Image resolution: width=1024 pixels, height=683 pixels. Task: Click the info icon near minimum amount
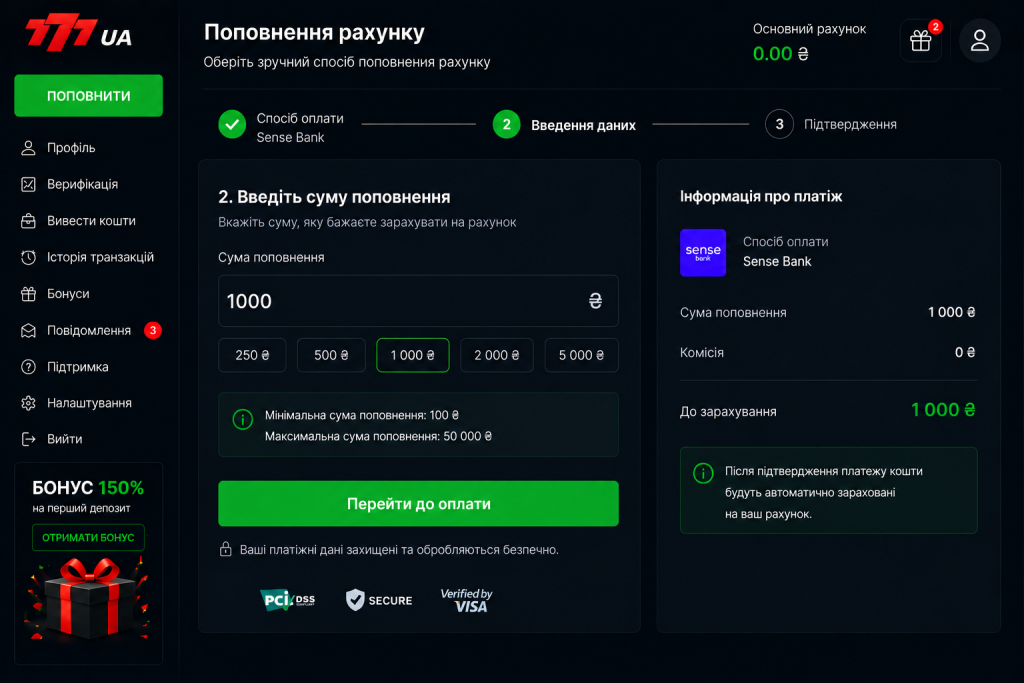tap(243, 419)
